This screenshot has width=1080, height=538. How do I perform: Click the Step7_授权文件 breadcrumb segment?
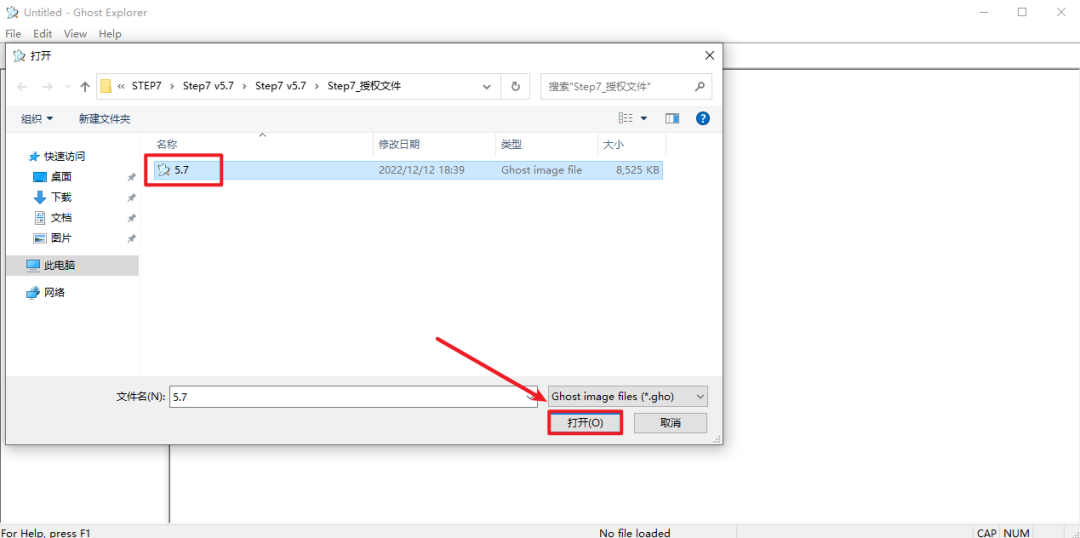(364, 86)
